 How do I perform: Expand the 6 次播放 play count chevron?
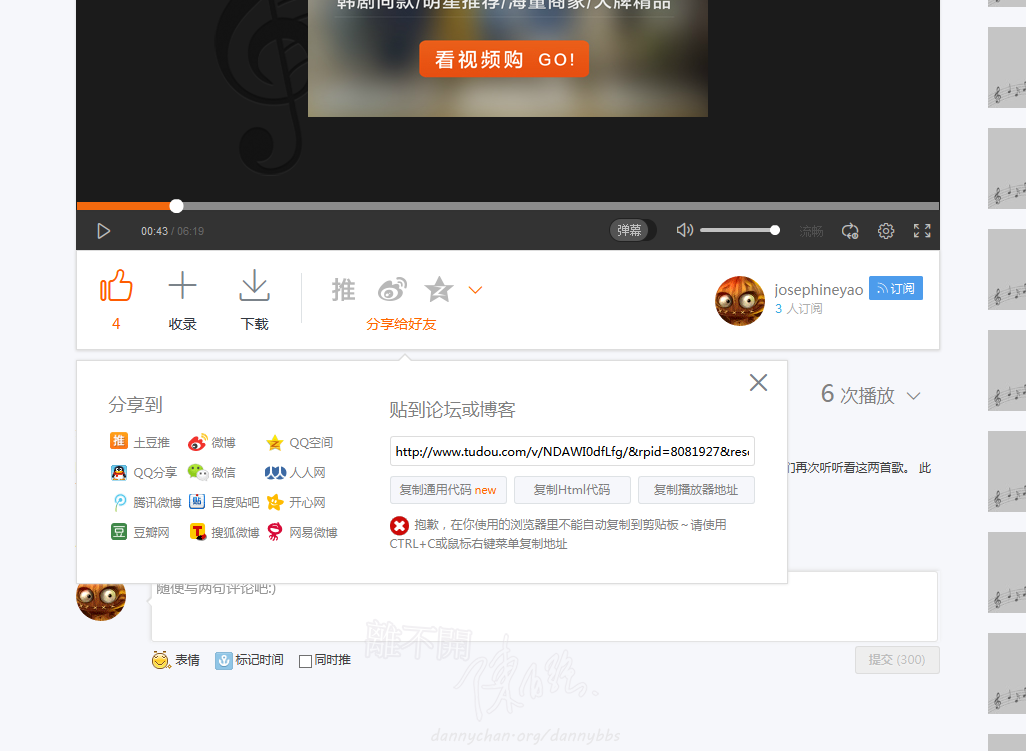tap(914, 396)
